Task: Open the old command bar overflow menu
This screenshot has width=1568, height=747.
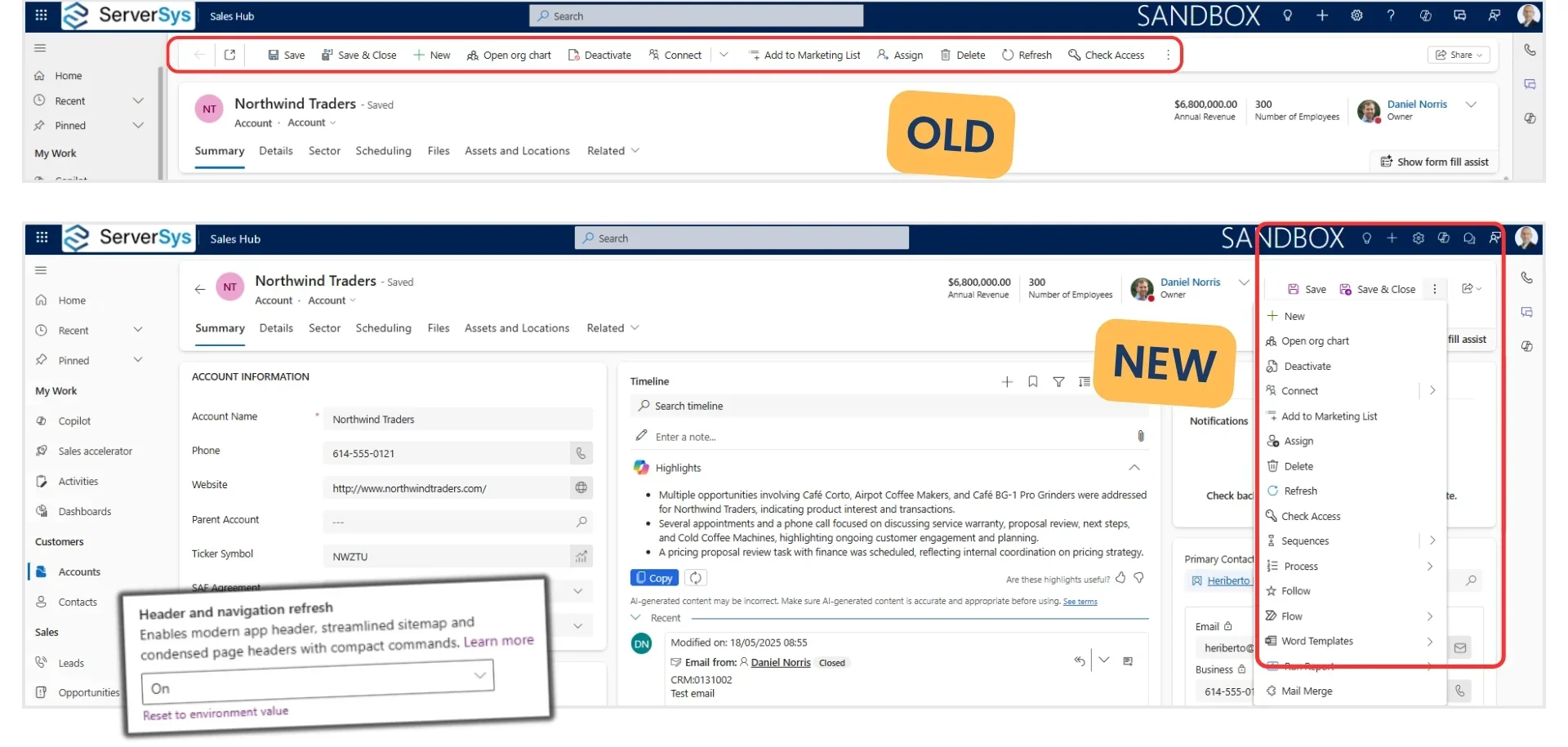Action: click(x=1168, y=56)
